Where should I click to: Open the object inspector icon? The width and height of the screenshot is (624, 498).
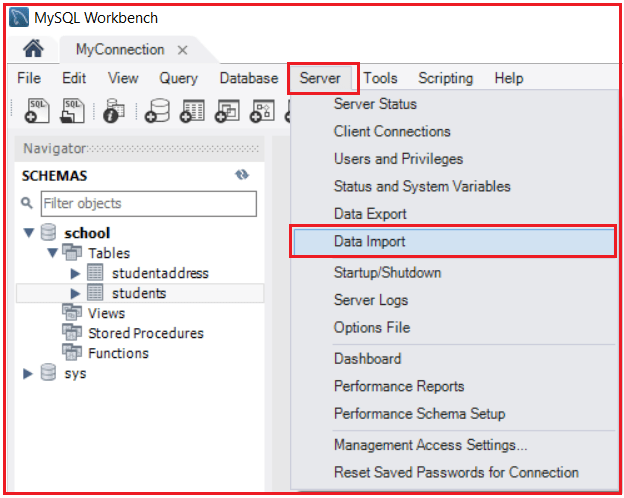(x=114, y=111)
